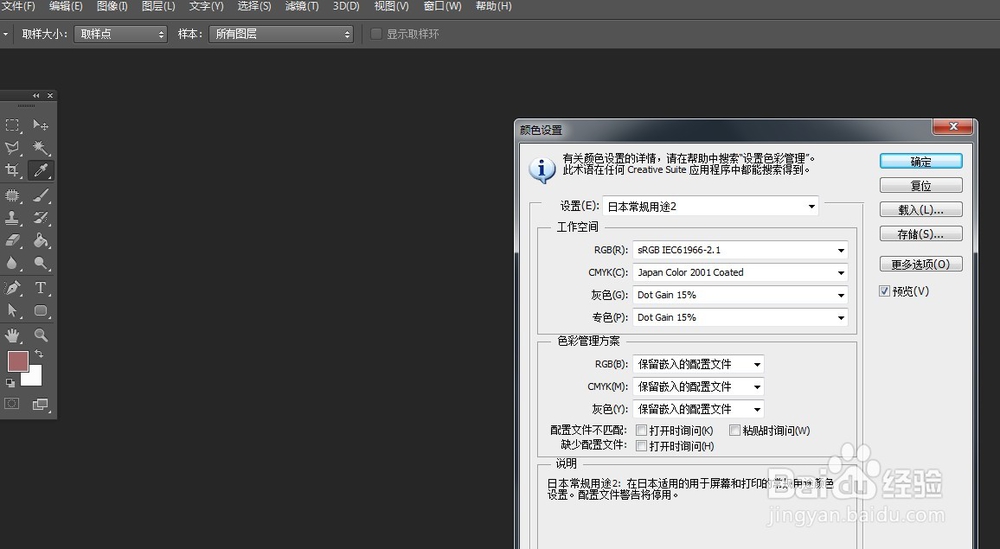Open CMYK(M) color management policy dropdown

click(698, 386)
